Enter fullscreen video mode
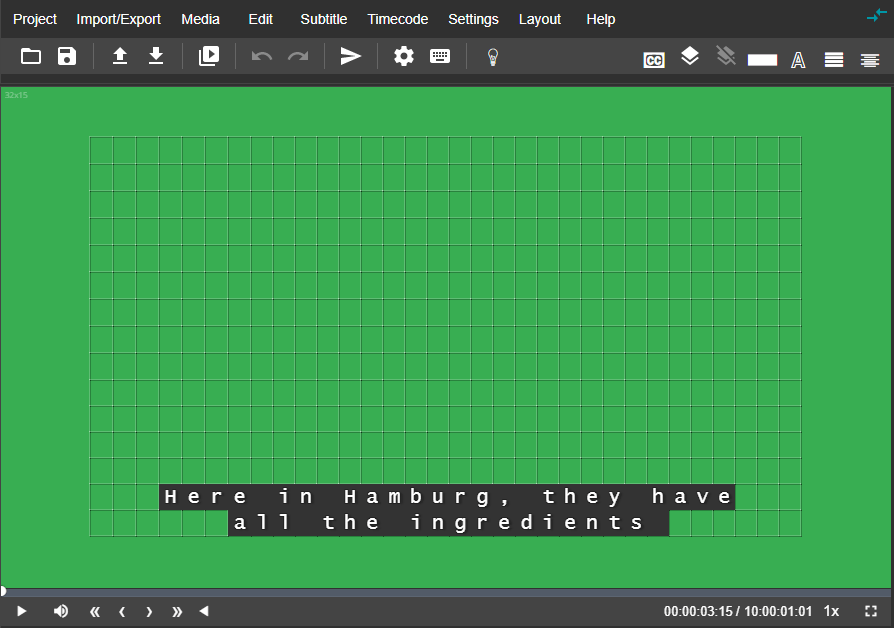The image size is (894, 628). [870, 611]
